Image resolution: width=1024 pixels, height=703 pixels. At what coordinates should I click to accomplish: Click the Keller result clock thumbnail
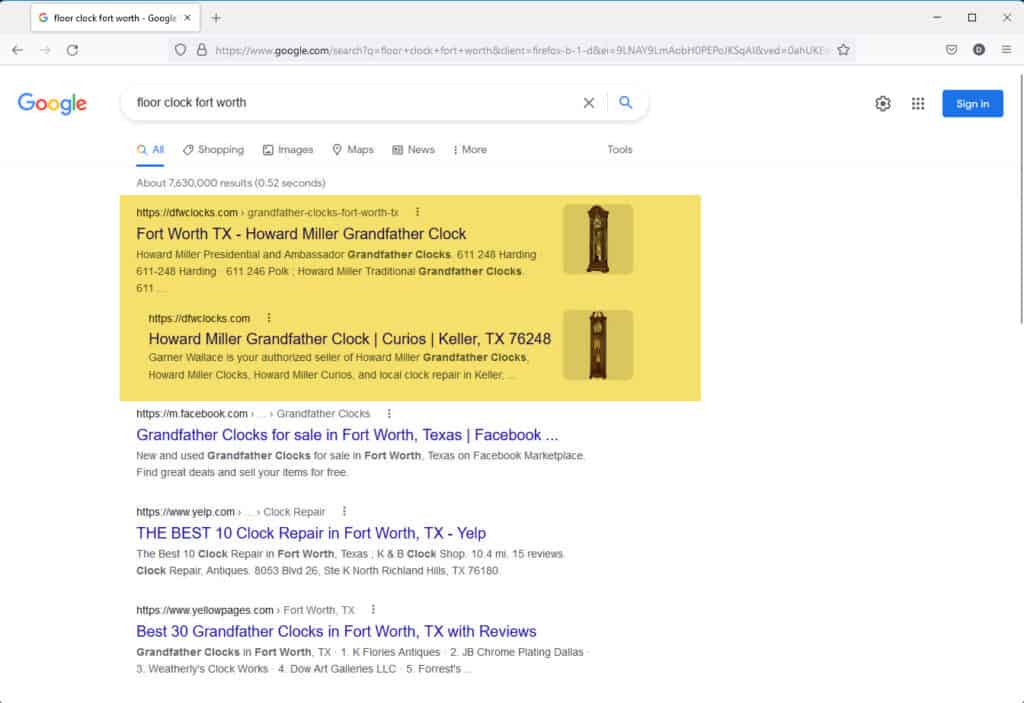click(598, 345)
